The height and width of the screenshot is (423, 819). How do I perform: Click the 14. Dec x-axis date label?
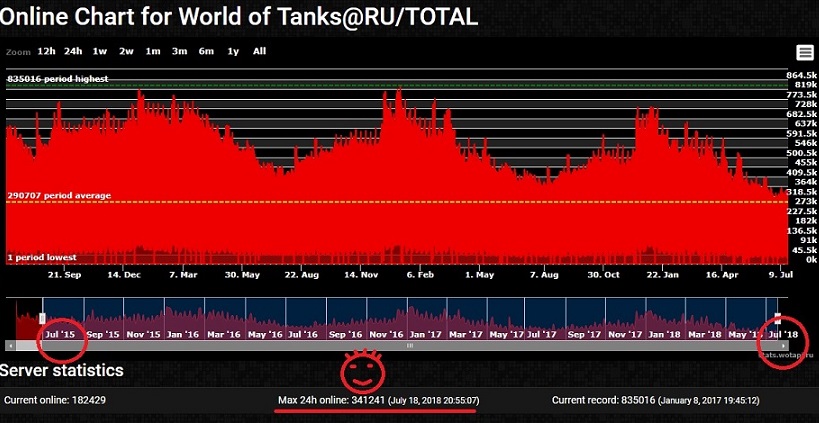click(x=124, y=274)
